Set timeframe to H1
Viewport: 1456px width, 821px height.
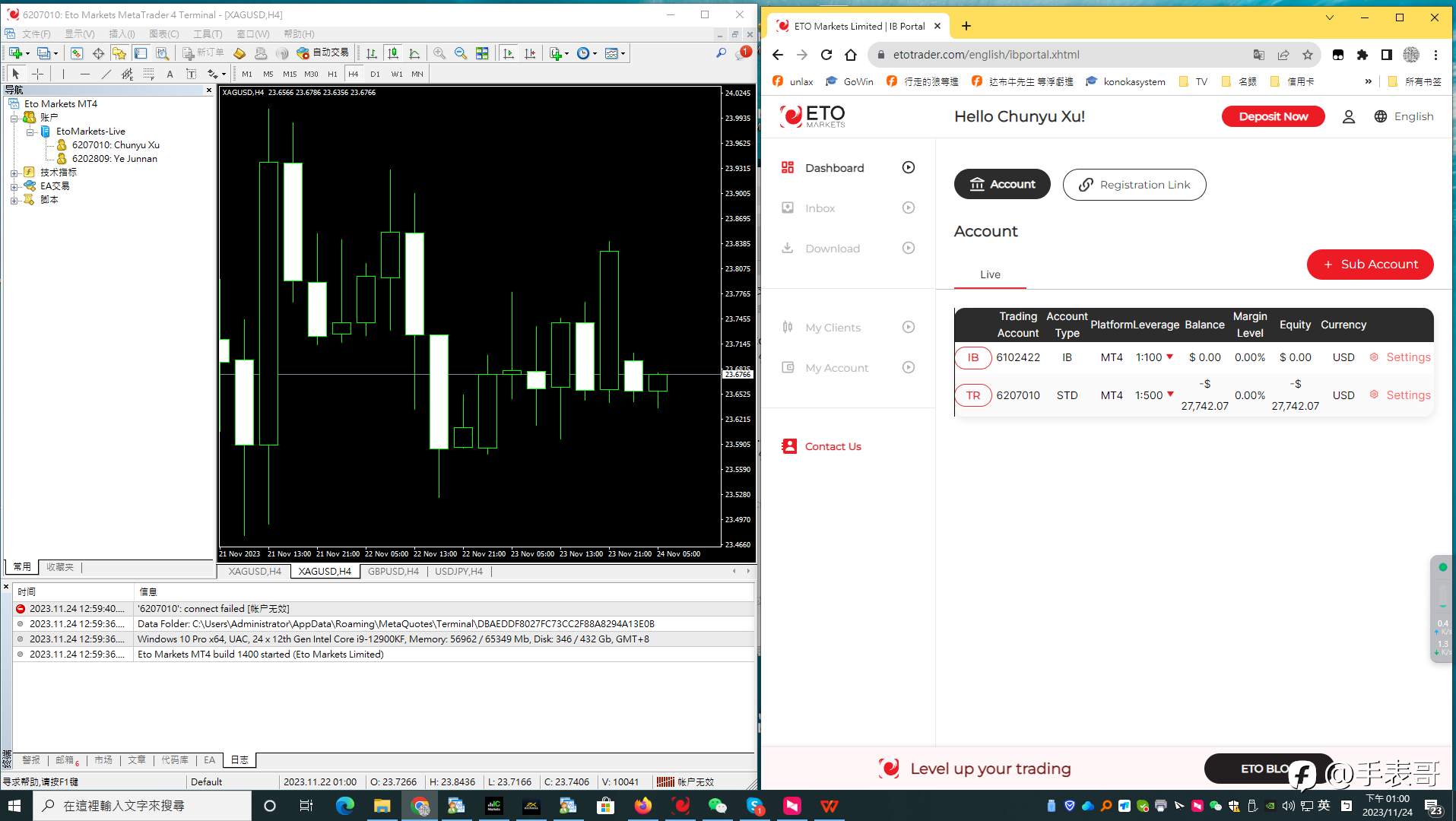pos(332,74)
